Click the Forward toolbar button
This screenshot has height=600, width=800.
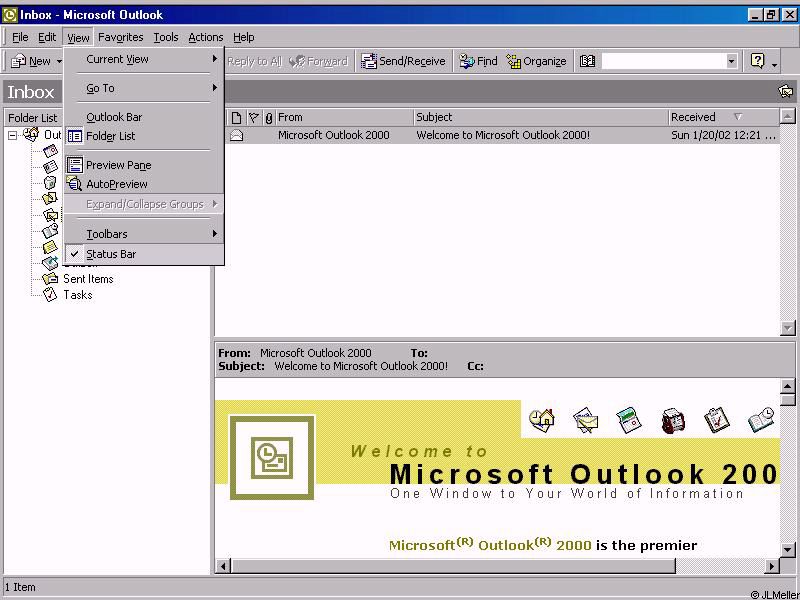(x=319, y=61)
